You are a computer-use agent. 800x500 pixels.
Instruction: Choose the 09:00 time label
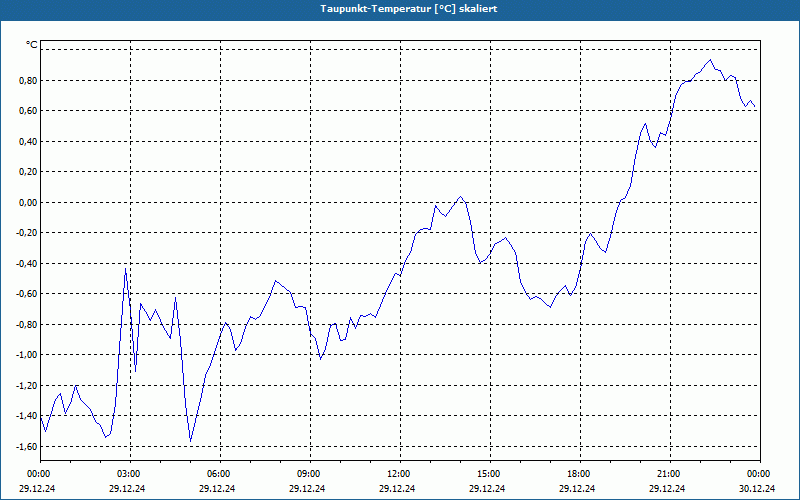pyautogui.click(x=310, y=474)
